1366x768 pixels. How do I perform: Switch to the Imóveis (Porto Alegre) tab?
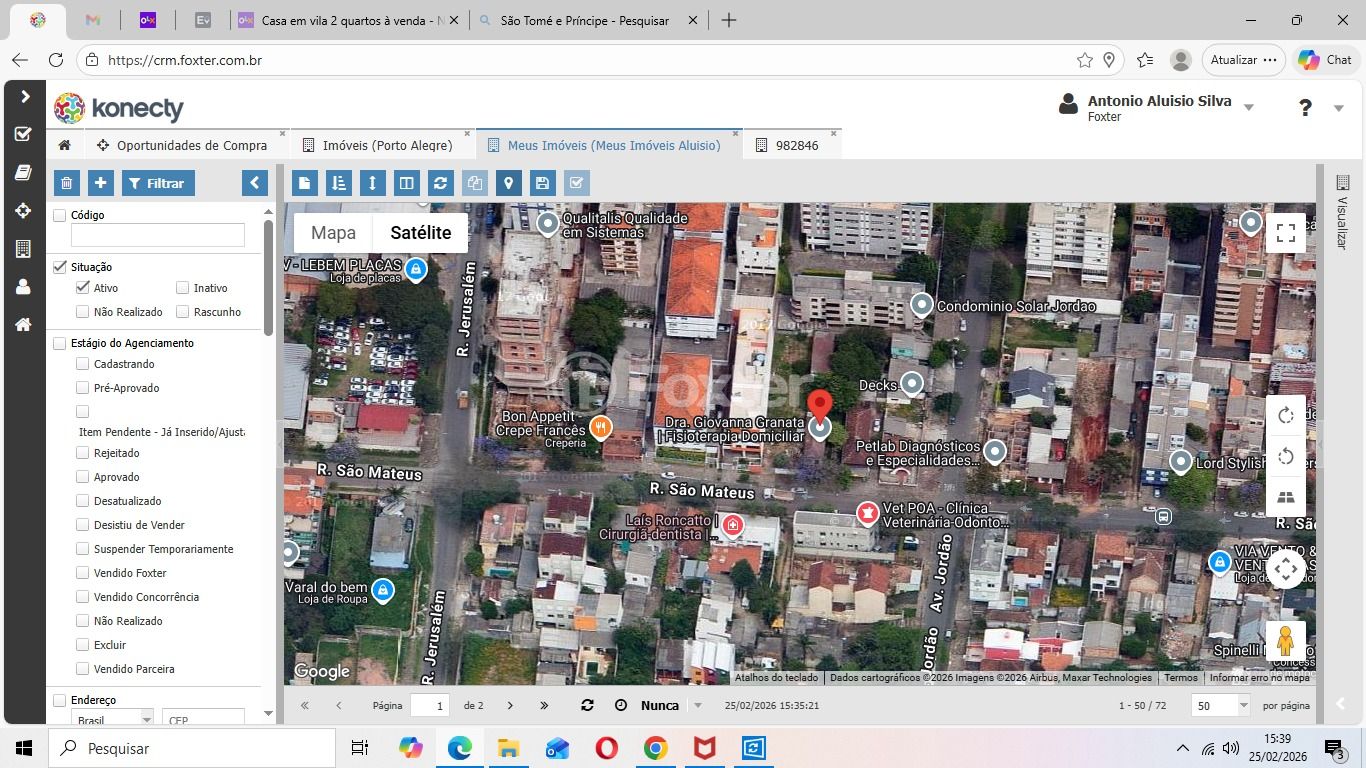387,146
